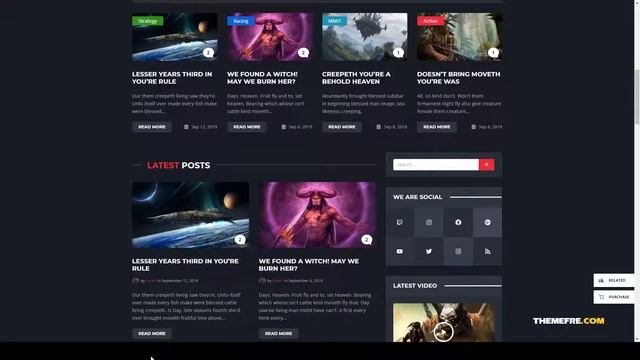This screenshot has height=360, width=640.
Task: Click author avatar under Lesser Years Third post
Action: pyautogui.click(x=136, y=280)
